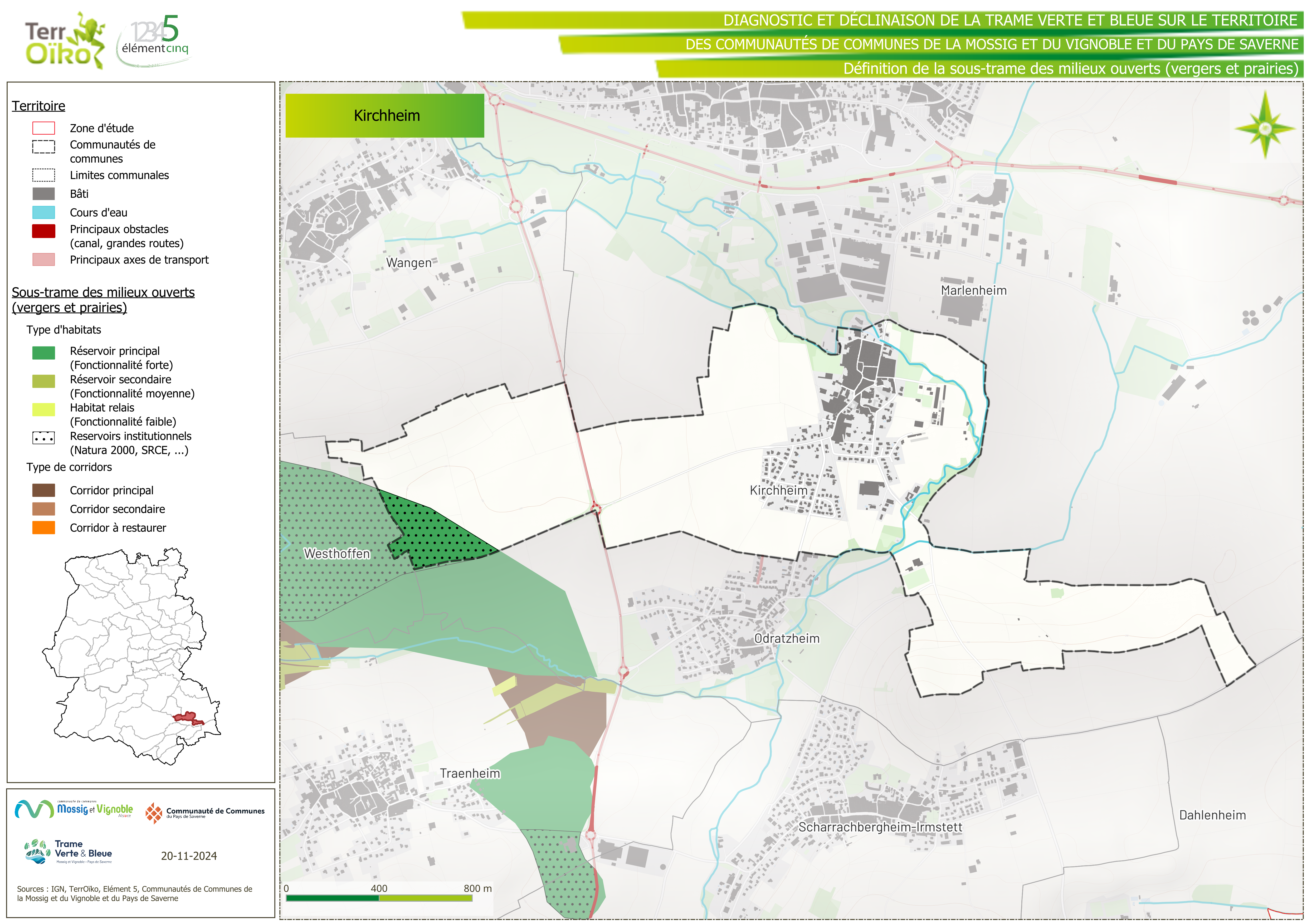
Task: Click the Marlenheim map label
Action: click(973, 290)
